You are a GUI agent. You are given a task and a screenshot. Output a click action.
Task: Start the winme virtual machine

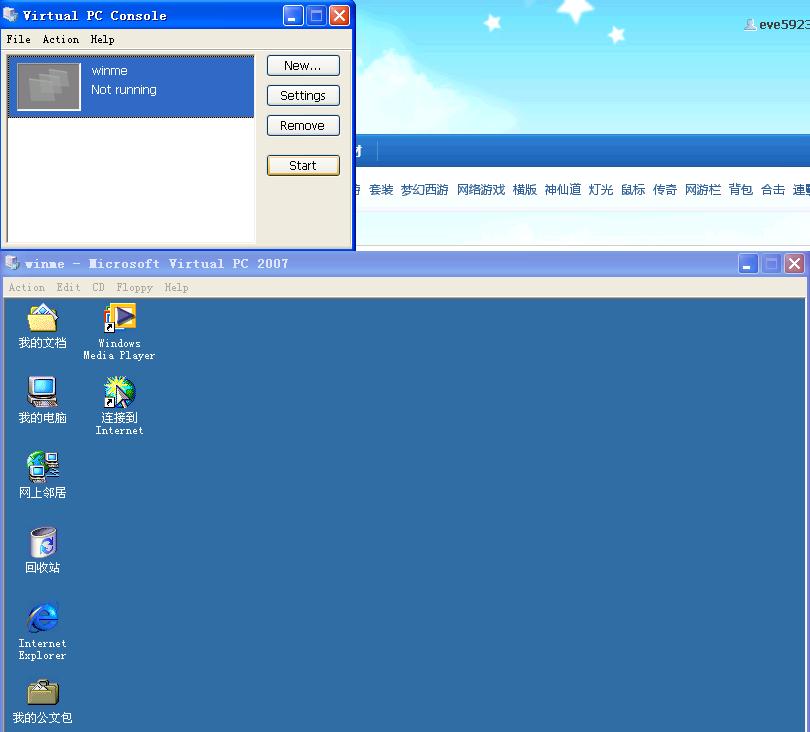point(303,165)
